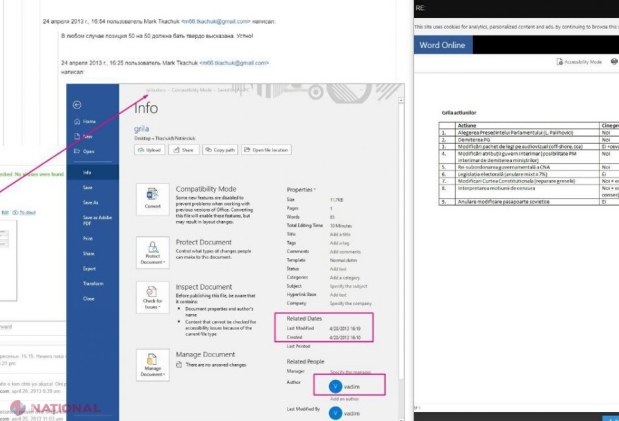This screenshot has width=619, height=421.
Task: Click m66.tkachuk@gmail.com link in 16:54 message
Action: click(x=216, y=21)
